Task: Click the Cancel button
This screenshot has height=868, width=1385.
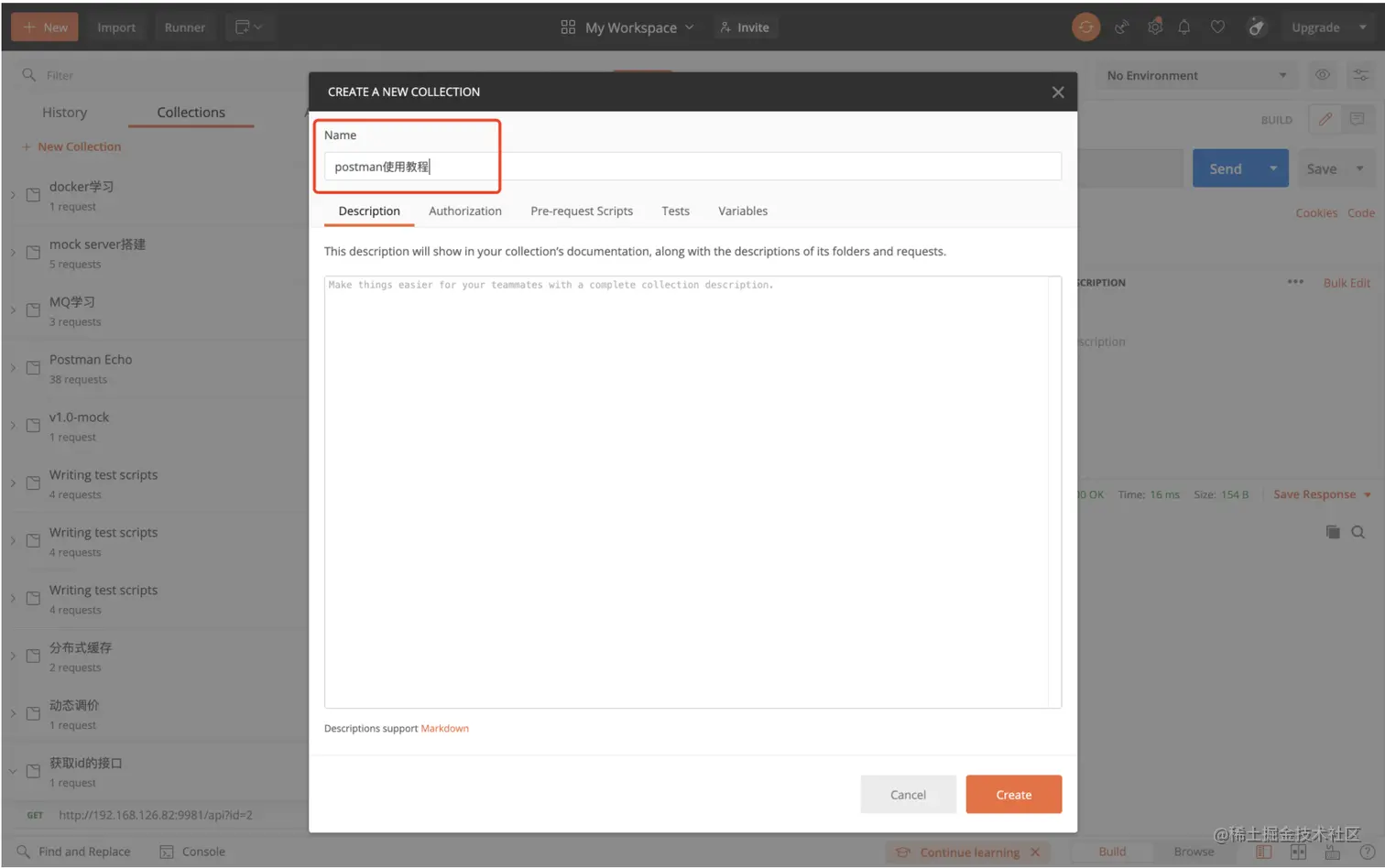Action: click(x=908, y=795)
